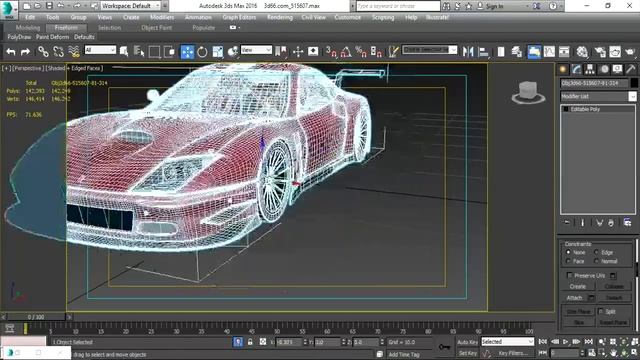Toggle the Percent Snap button

coord(361,51)
